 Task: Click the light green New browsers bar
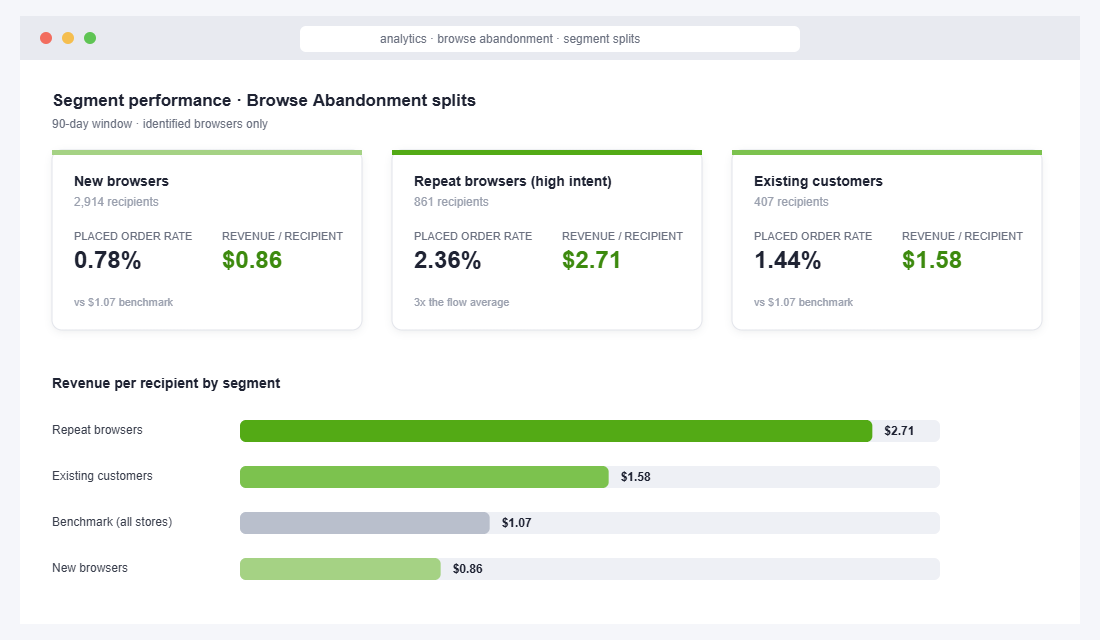(x=340, y=569)
